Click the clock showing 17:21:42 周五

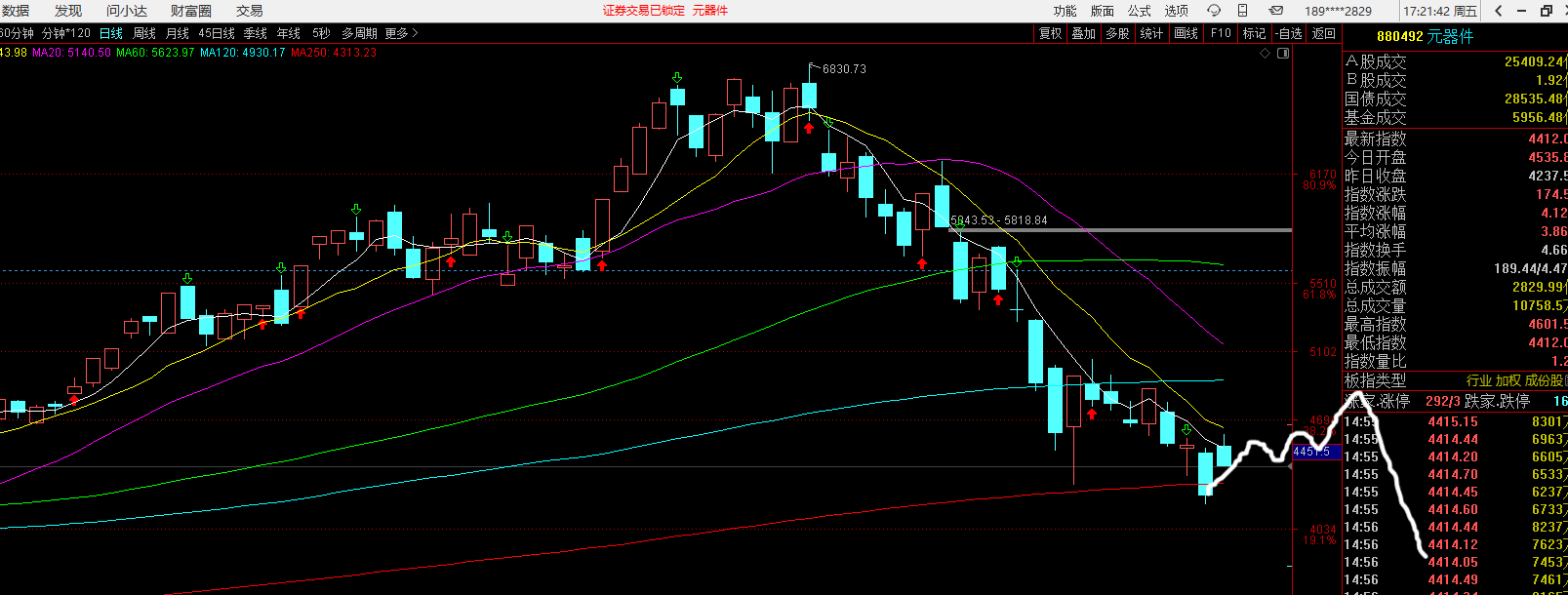[1440, 11]
